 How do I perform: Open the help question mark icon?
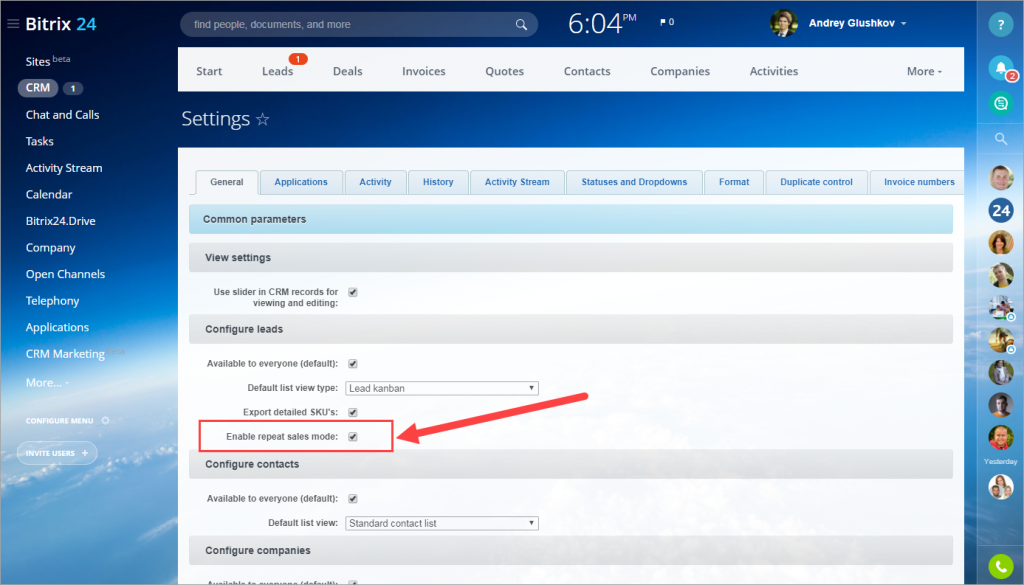(x=1000, y=24)
